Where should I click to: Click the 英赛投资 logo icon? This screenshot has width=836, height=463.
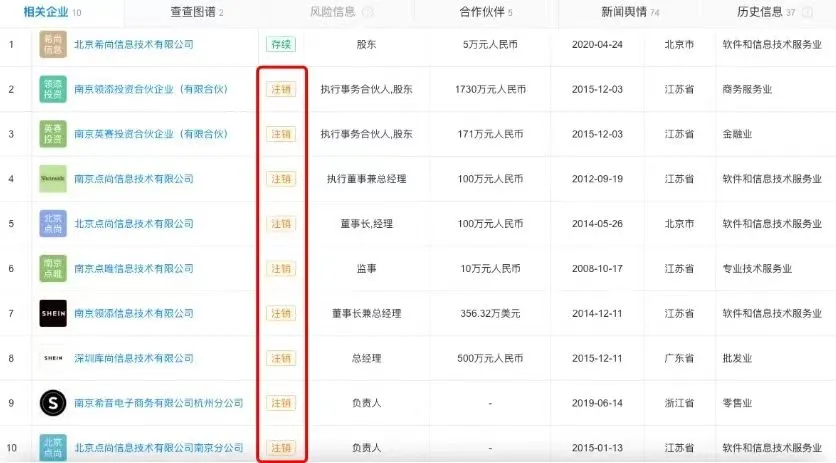point(53,134)
